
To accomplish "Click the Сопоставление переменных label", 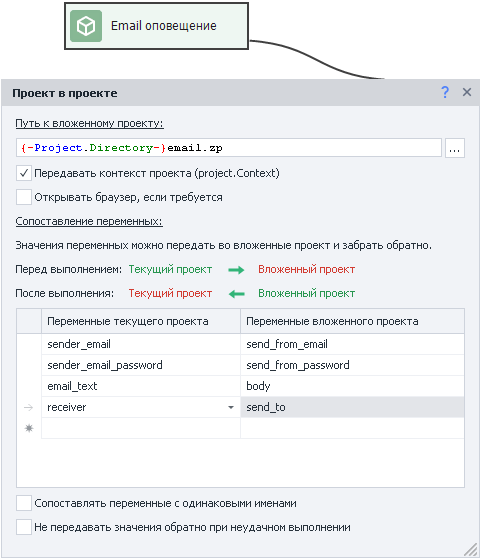I will coord(89,221).
